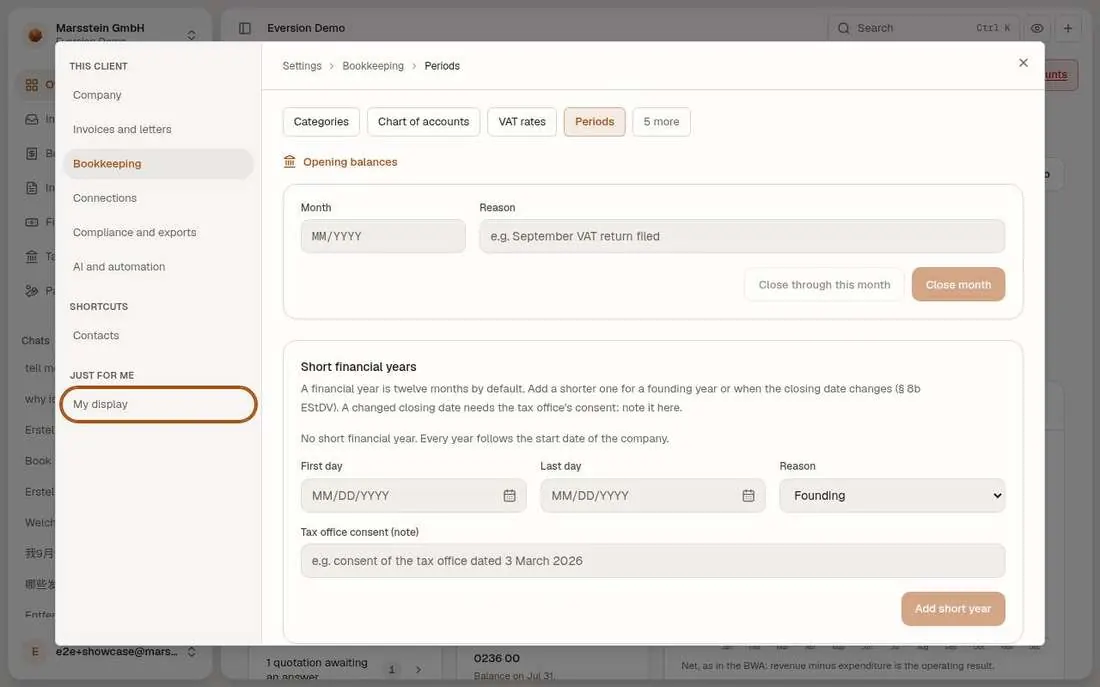Focus the Tax office consent note field

coord(652,561)
